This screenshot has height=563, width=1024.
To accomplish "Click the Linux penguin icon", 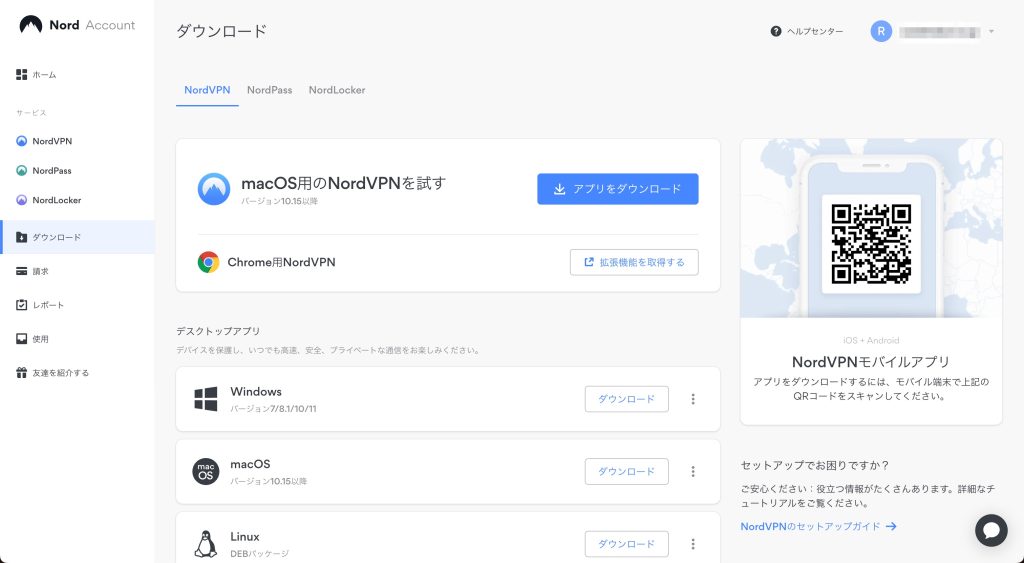I will 206,544.
